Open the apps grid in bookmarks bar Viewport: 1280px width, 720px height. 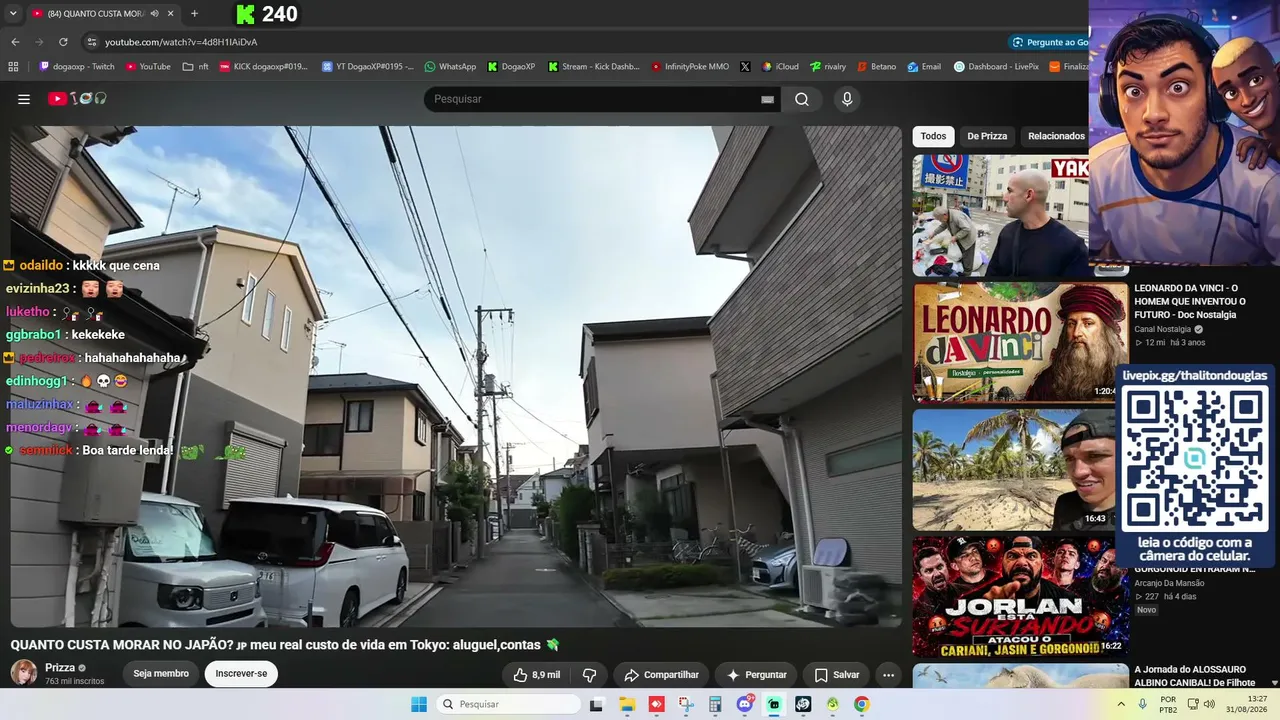point(13,67)
